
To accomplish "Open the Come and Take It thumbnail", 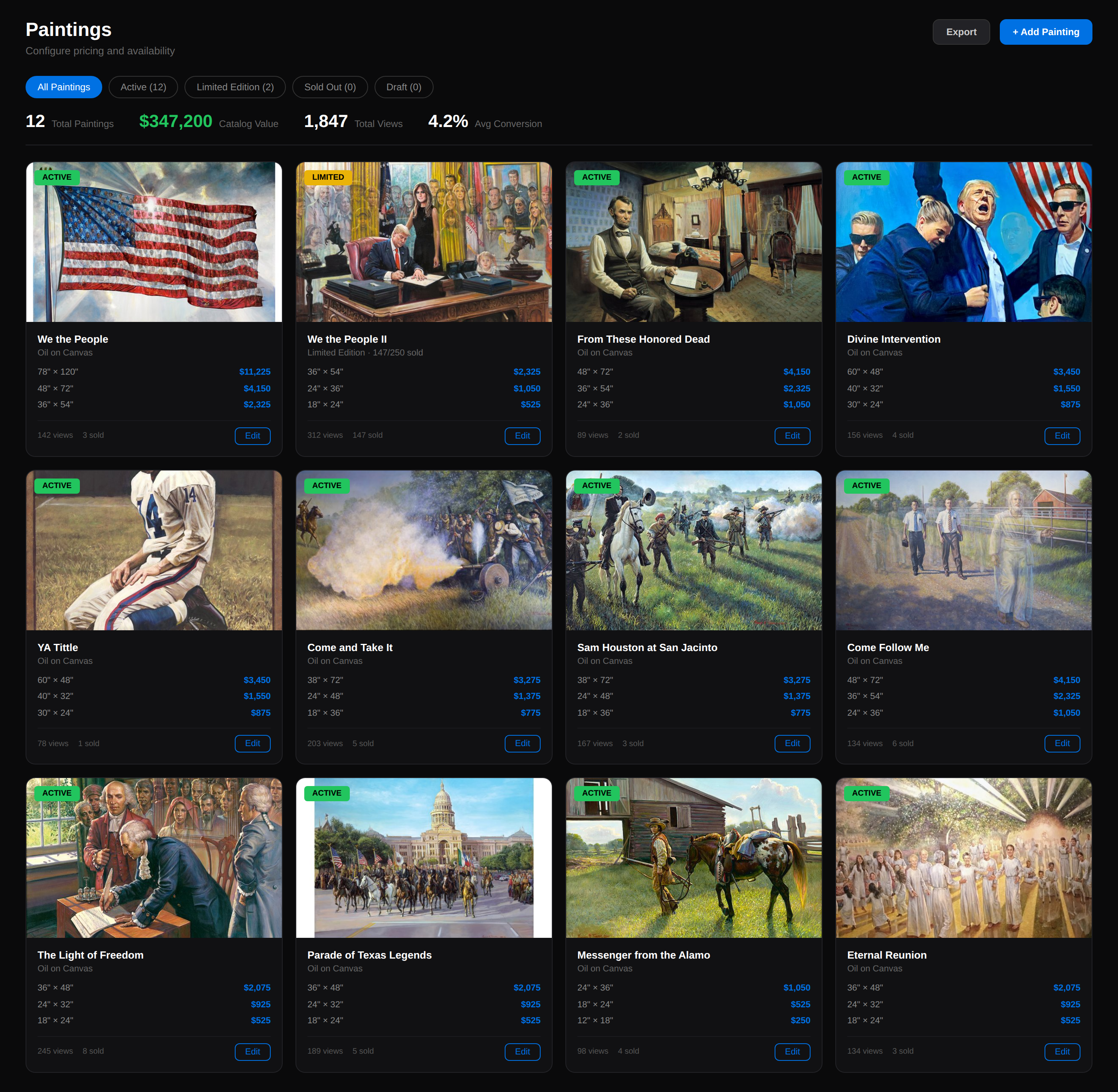I will point(424,550).
